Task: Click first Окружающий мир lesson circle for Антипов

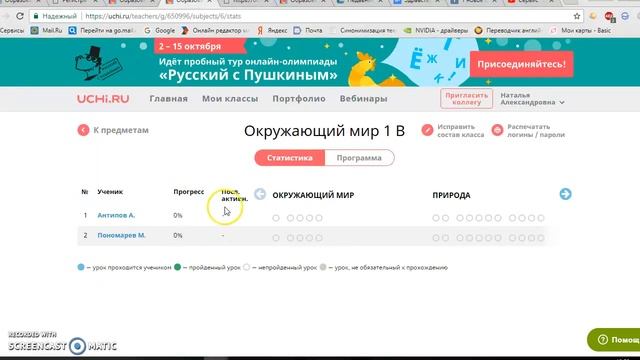Action: coord(276,218)
